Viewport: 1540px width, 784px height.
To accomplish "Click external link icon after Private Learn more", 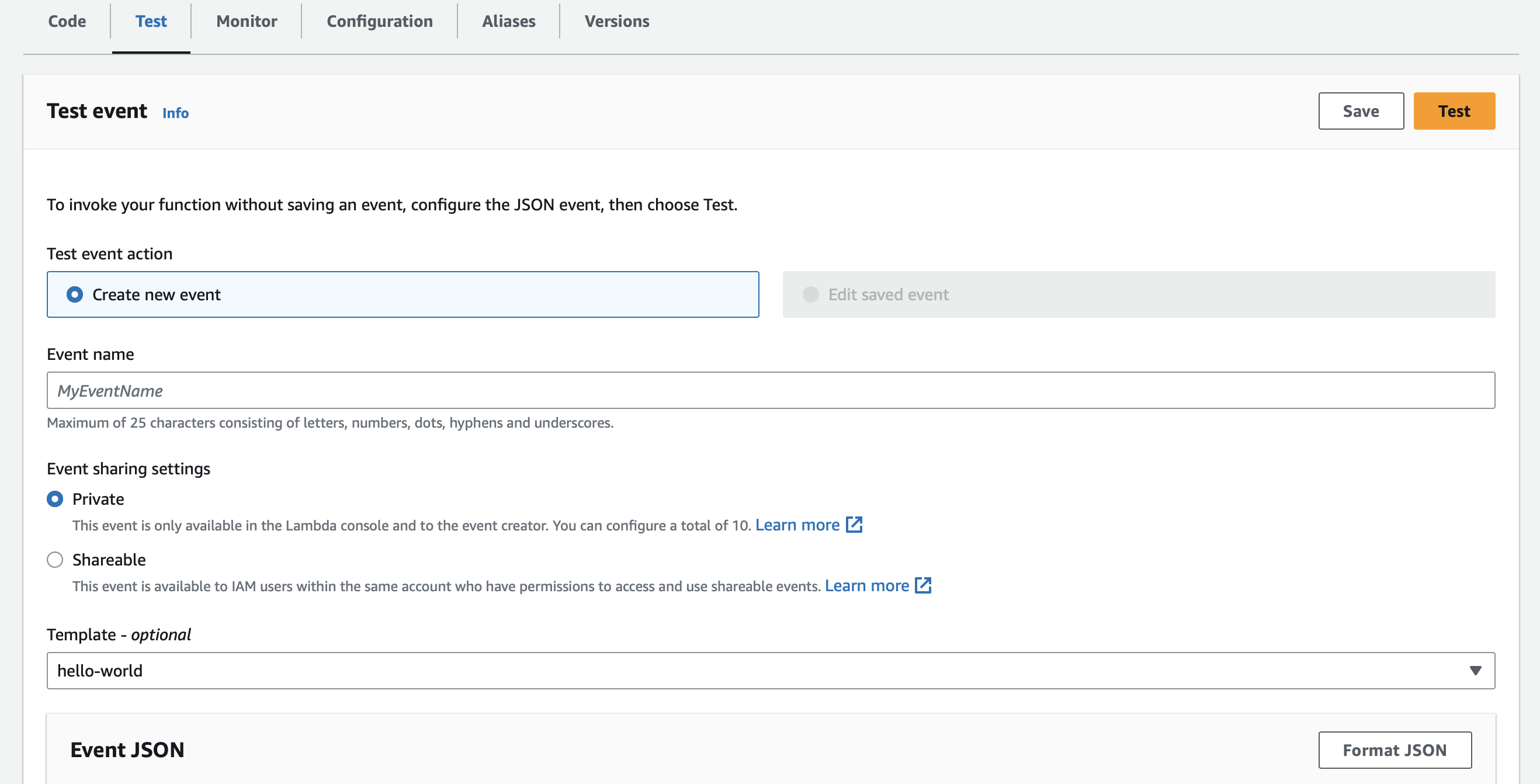I will (854, 525).
